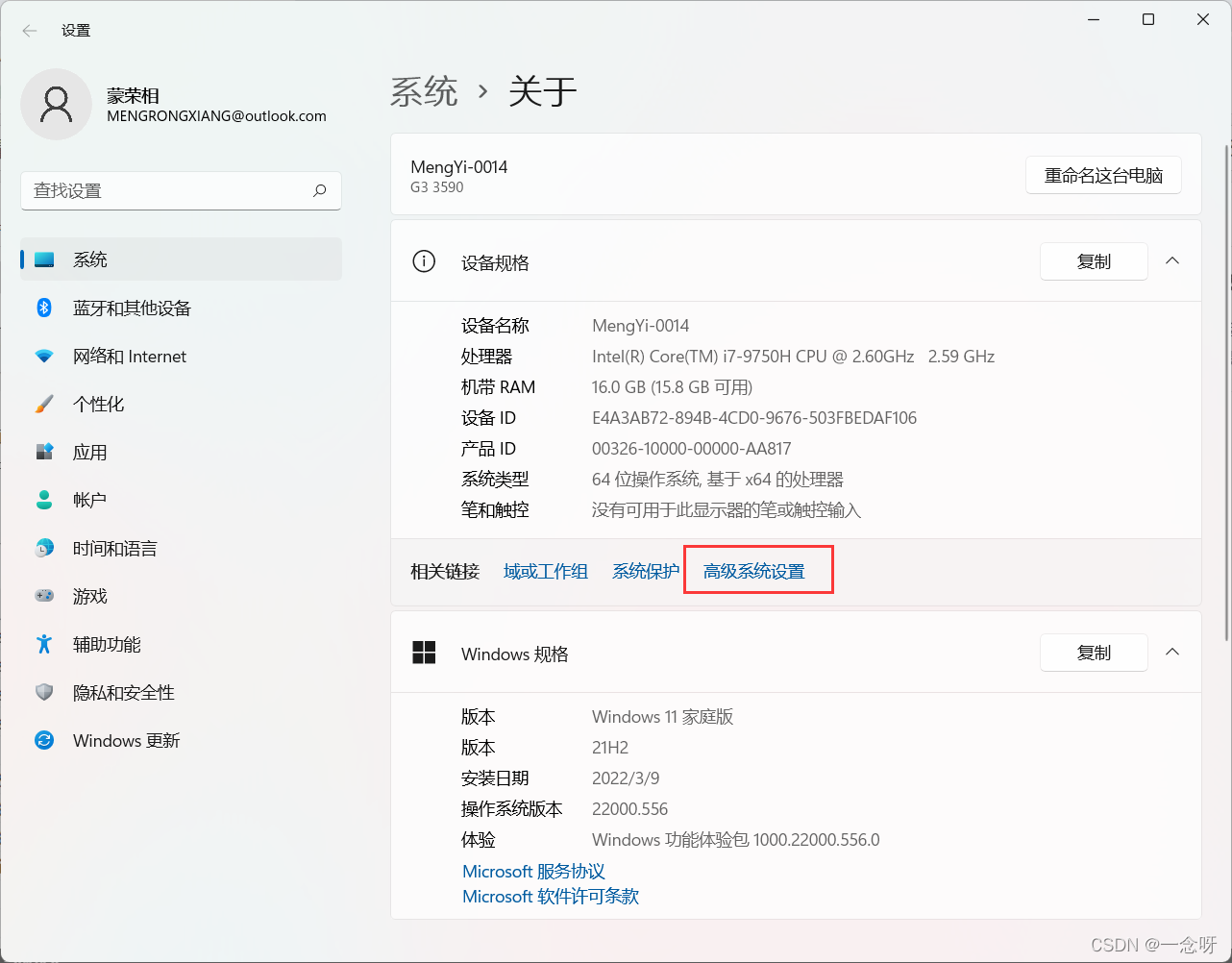Image resolution: width=1232 pixels, height=963 pixels.
Task: Minimize the Settings window
Action: pos(1094,19)
